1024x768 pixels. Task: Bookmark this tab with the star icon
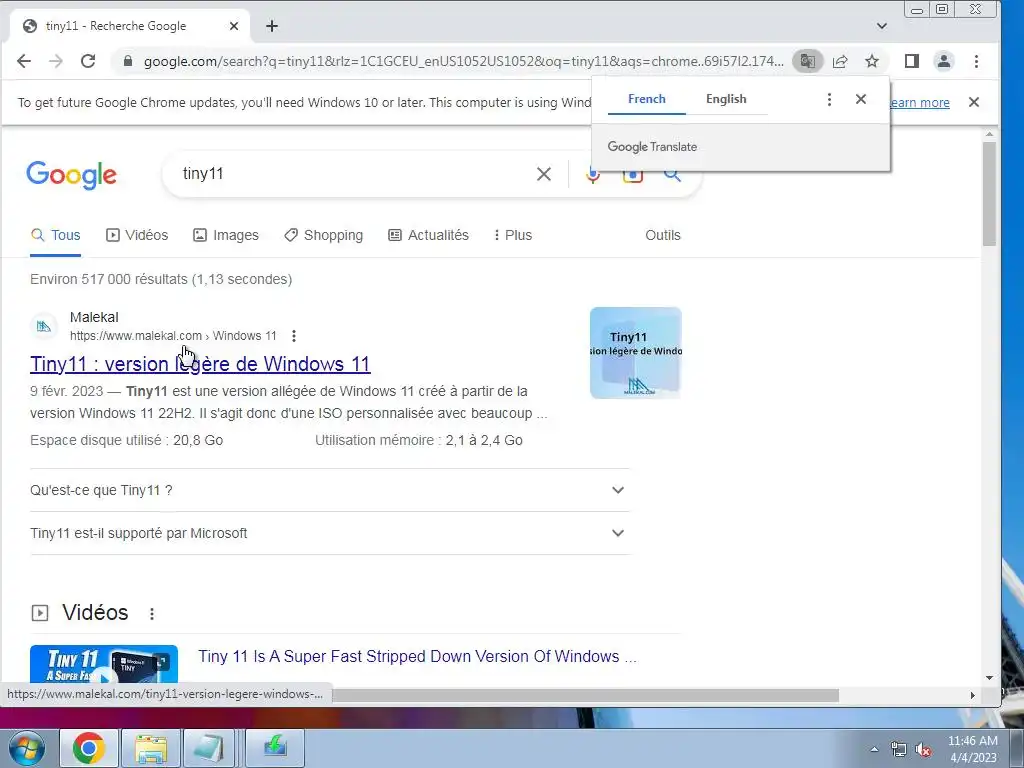[872, 61]
